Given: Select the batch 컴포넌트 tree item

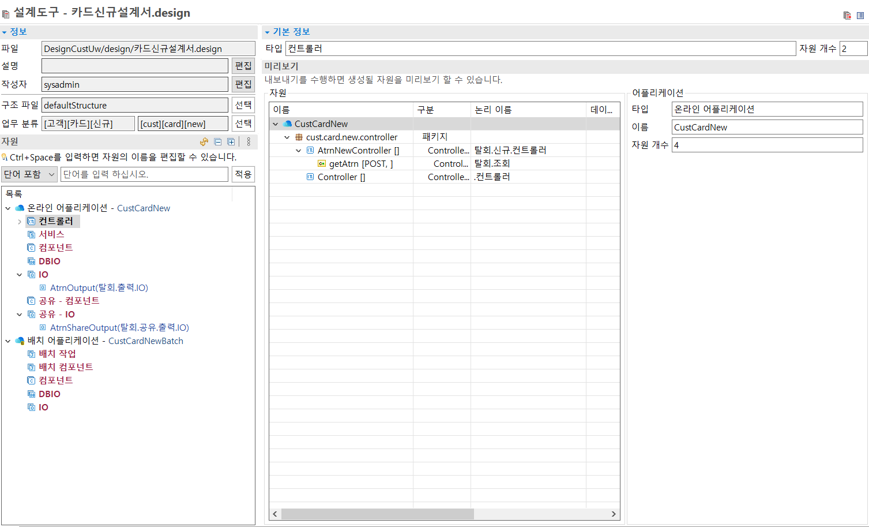Looking at the screenshot, I should [x=55, y=381].
